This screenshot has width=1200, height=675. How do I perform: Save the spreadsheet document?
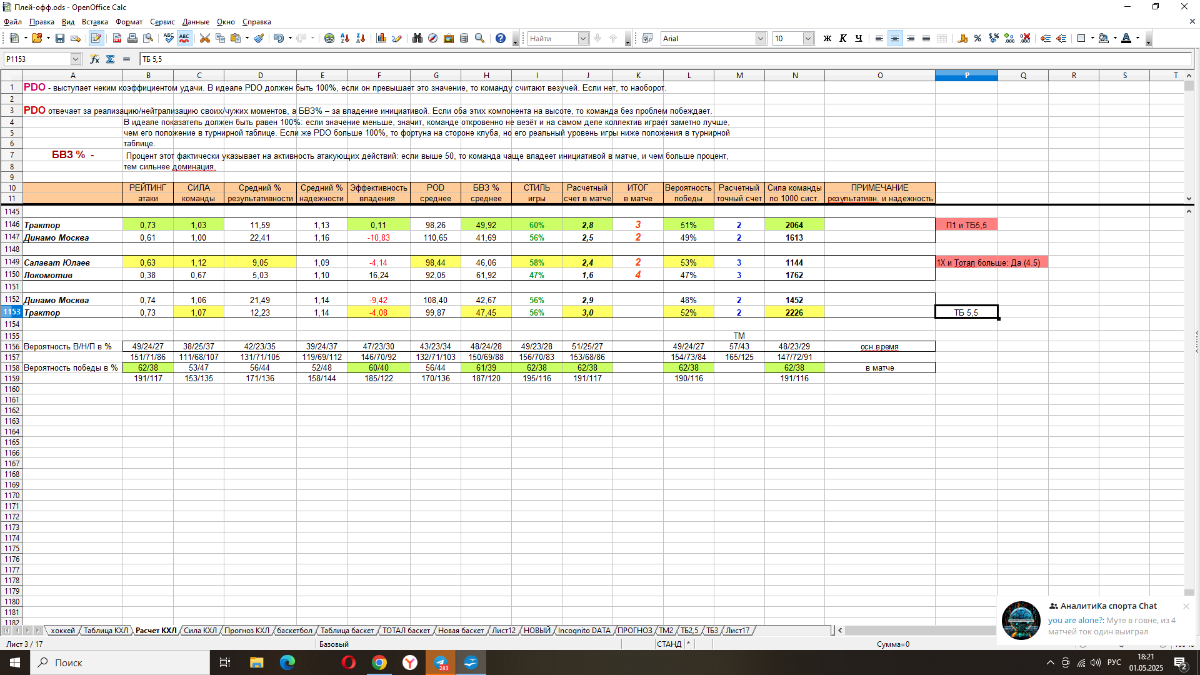point(60,38)
